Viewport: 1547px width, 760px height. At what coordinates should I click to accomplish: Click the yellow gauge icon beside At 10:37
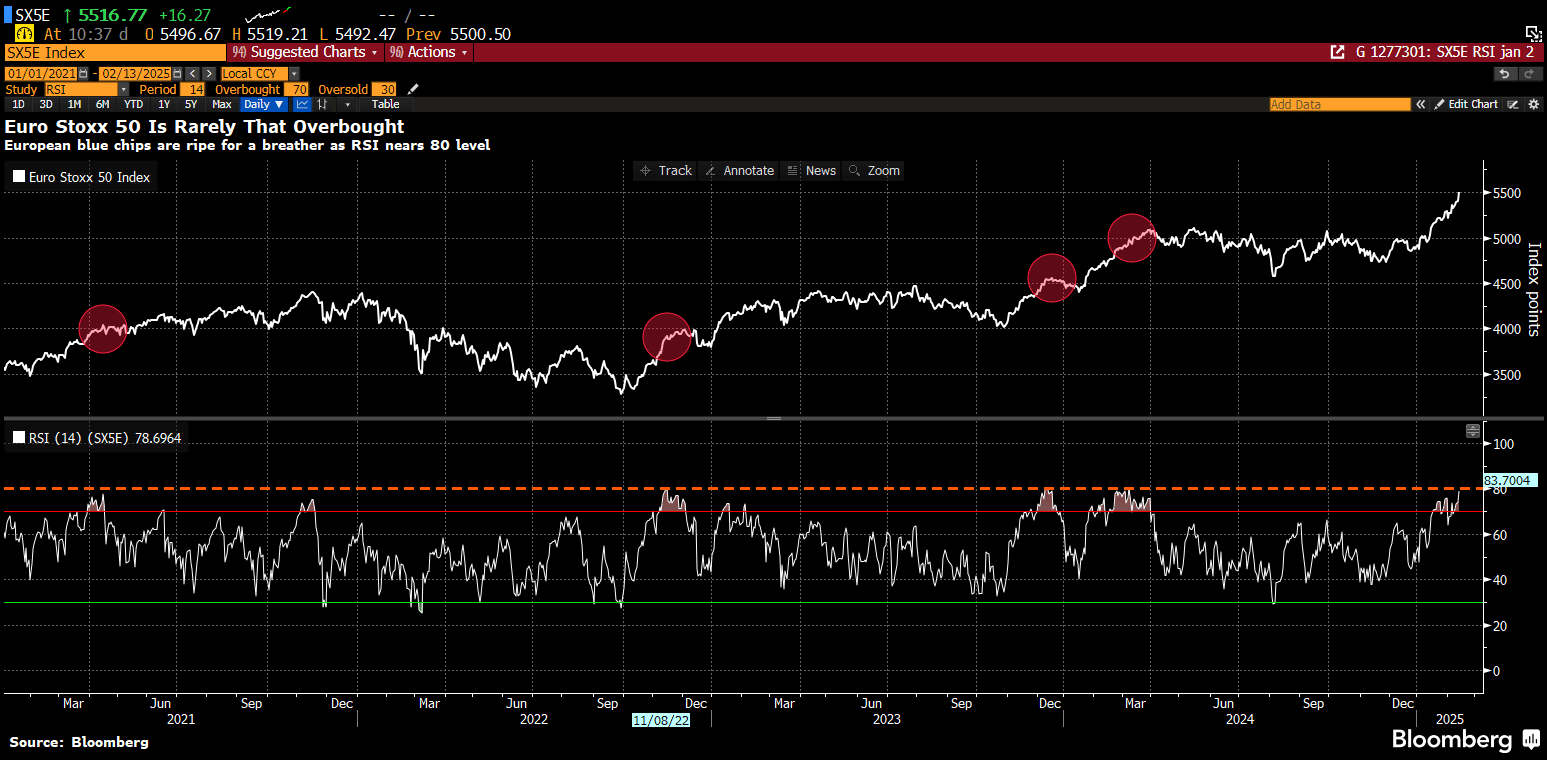(25, 33)
